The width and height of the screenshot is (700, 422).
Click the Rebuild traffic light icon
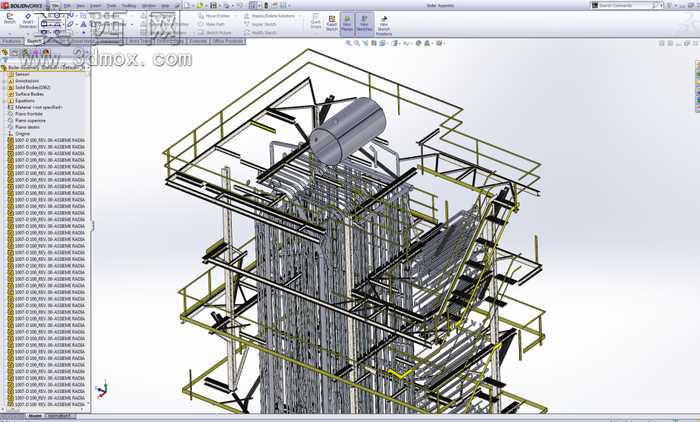point(267,5)
